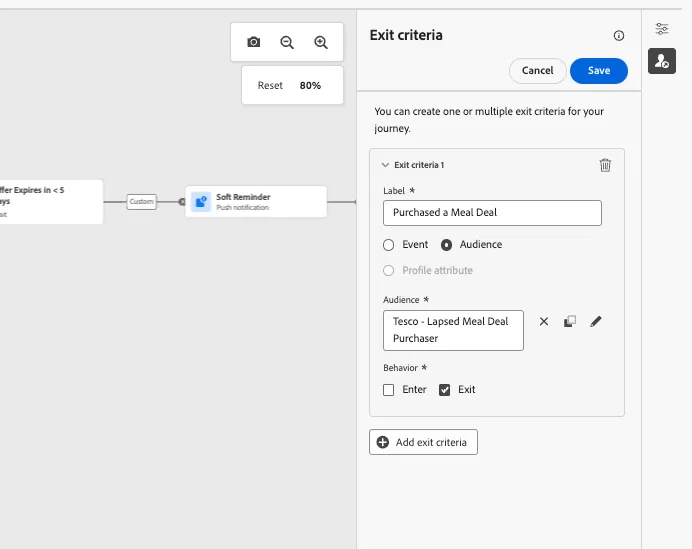This screenshot has width=692, height=549.
Task: Take canvas screenshot with camera icon
Action: tap(253, 42)
